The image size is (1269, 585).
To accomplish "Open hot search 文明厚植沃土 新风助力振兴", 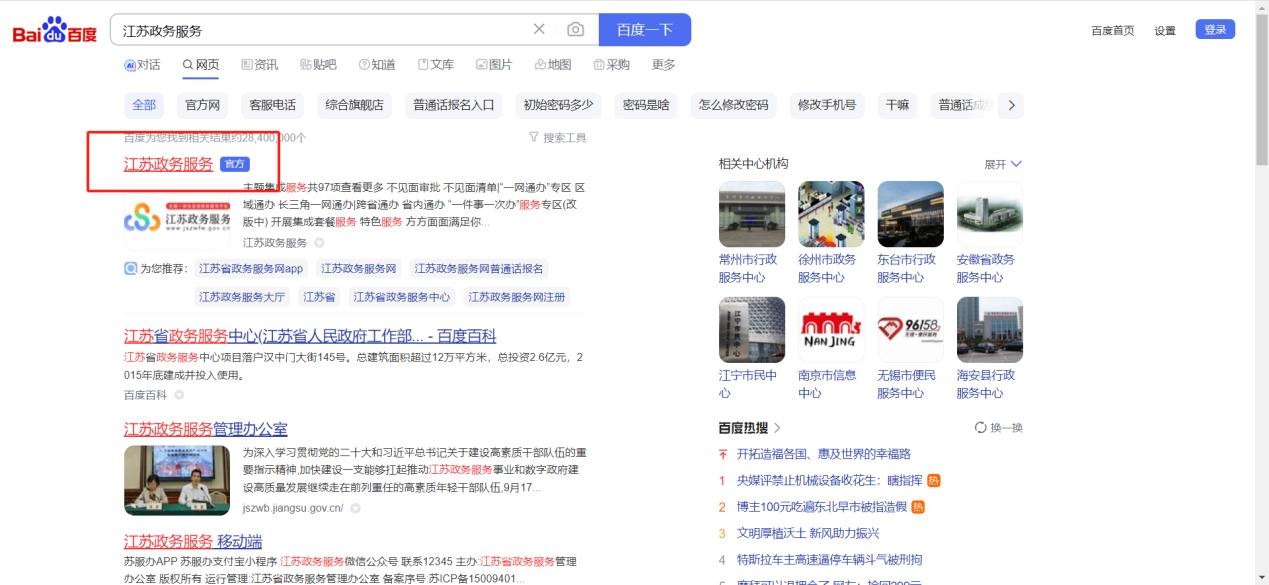I will click(x=808, y=534).
